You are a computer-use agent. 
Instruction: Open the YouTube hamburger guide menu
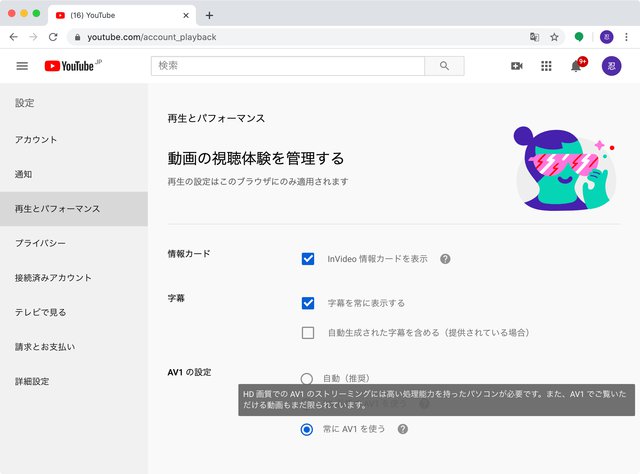click(x=22, y=66)
